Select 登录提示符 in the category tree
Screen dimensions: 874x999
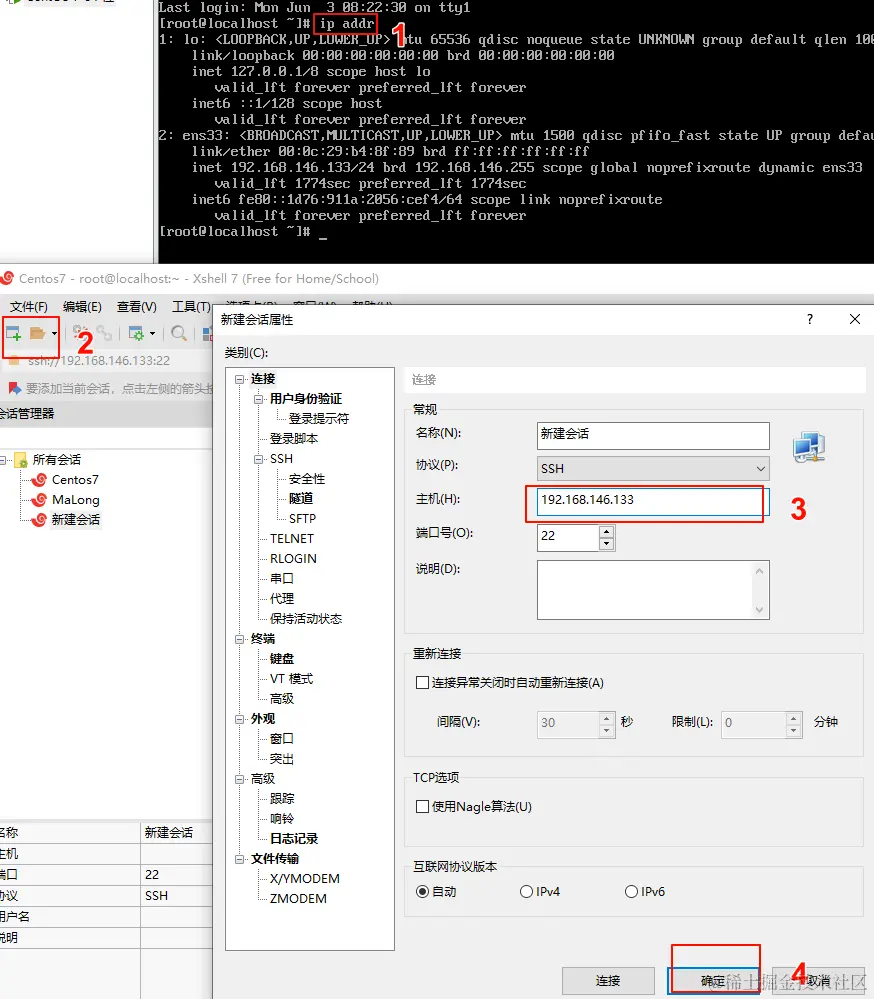point(319,419)
